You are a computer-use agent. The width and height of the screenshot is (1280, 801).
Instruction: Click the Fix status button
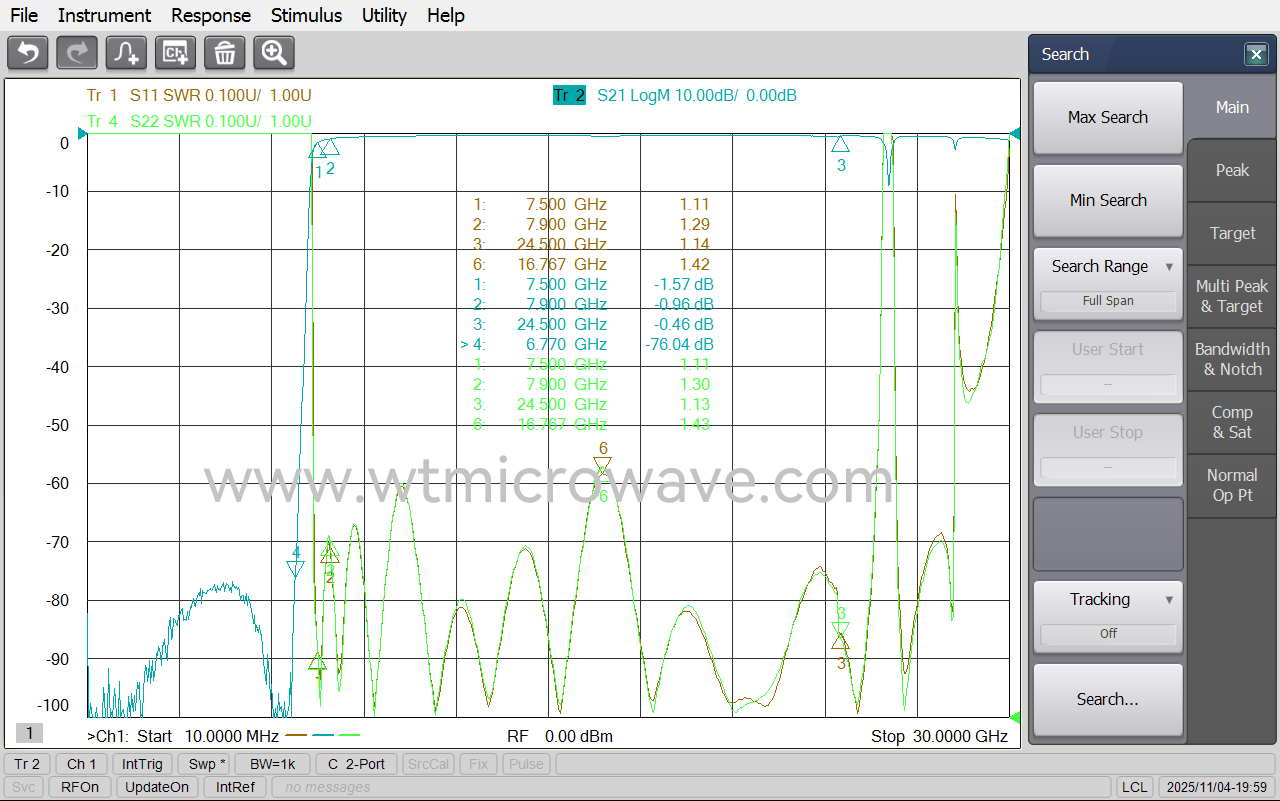click(x=478, y=764)
